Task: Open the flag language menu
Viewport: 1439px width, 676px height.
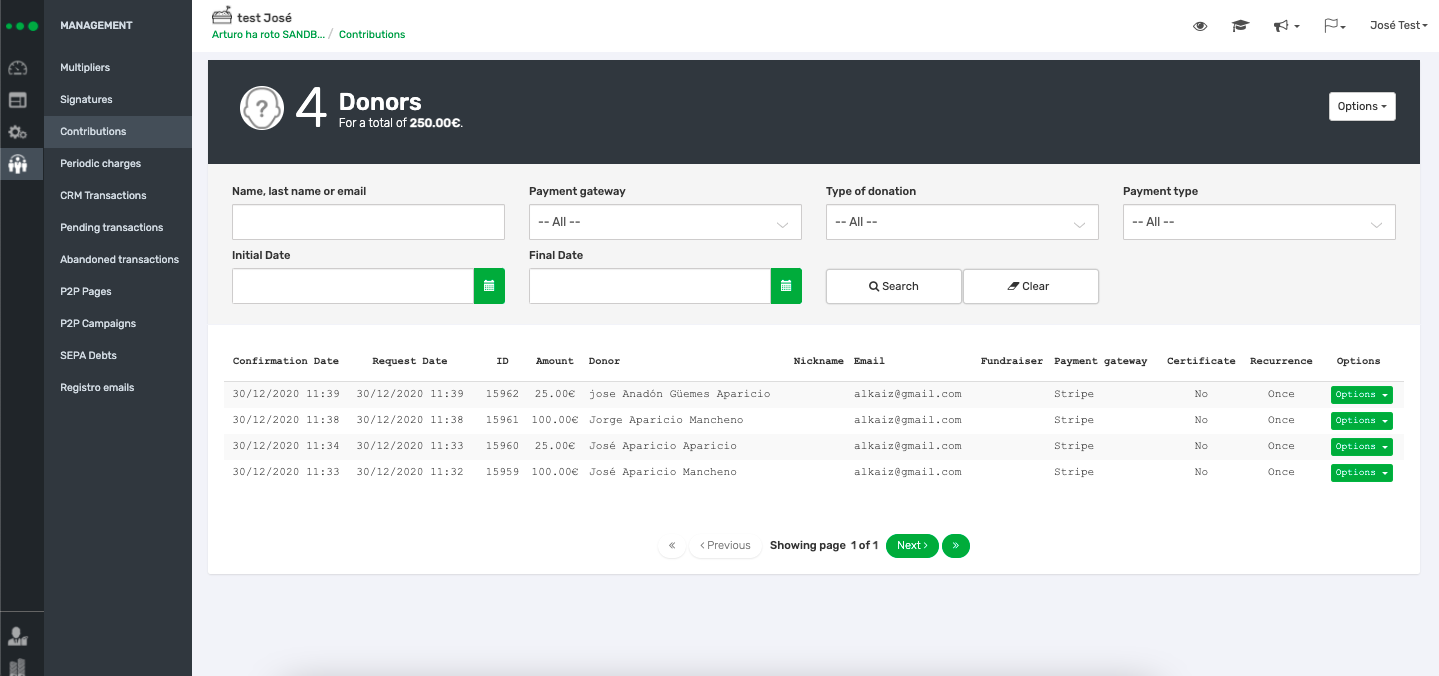Action: [1334, 26]
